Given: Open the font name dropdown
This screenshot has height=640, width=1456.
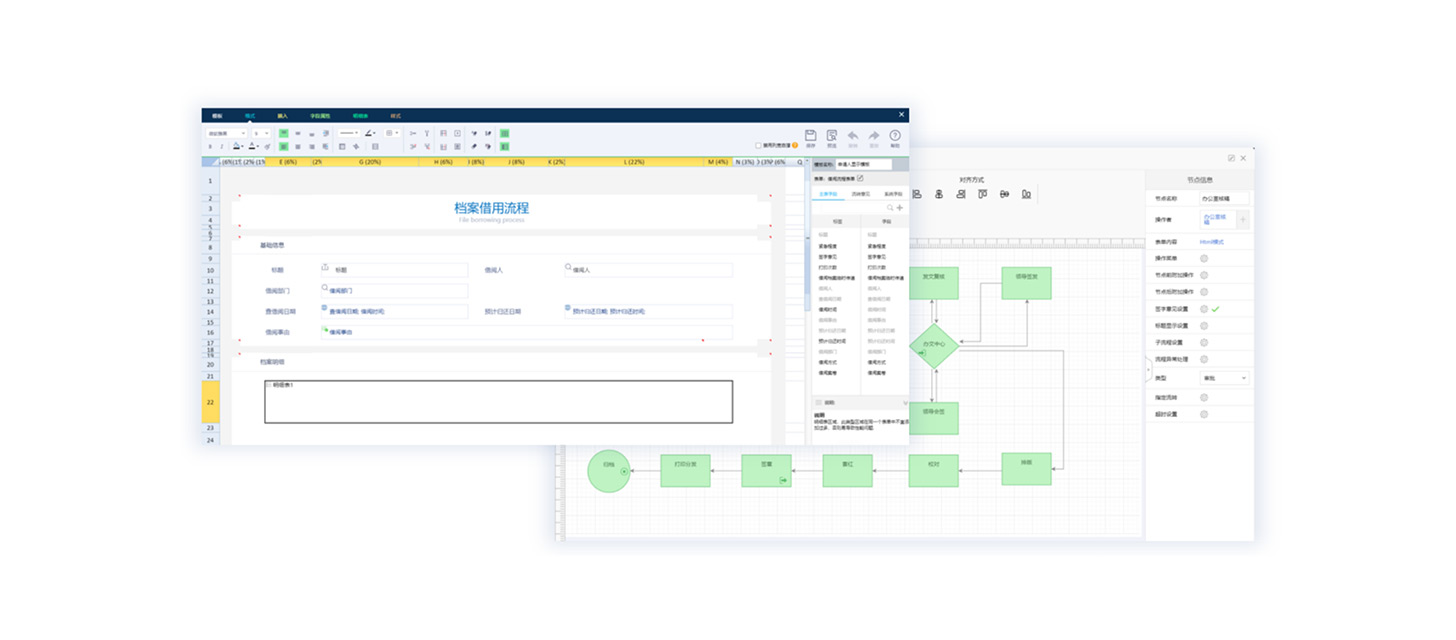Looking at the screenshot, I should pyautogui.click(x=227, y=133).
